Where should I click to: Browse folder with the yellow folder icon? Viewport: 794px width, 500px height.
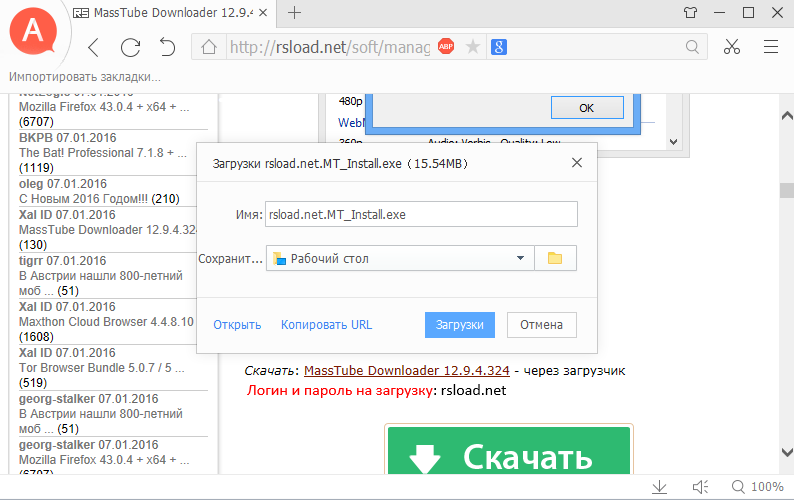pos(555,258)
